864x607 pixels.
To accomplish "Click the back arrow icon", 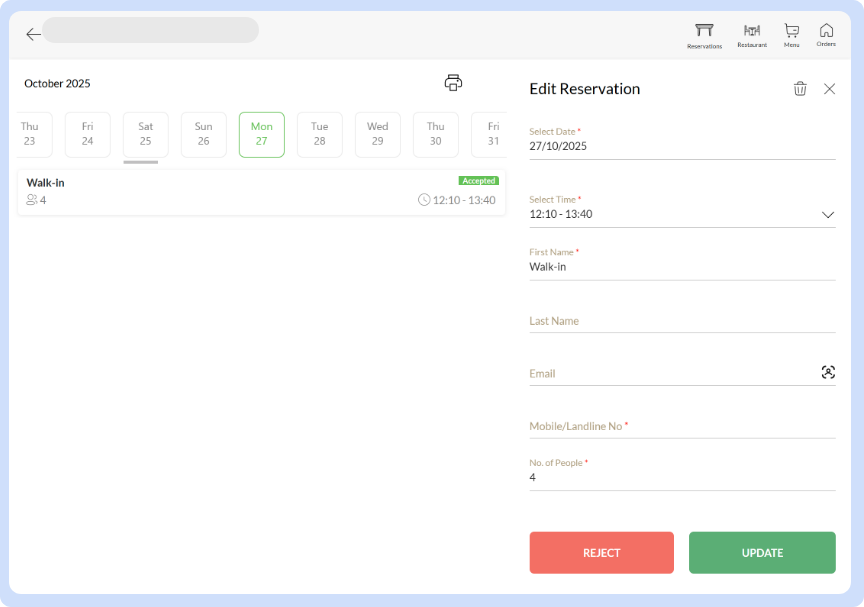I will coord(33,34).
